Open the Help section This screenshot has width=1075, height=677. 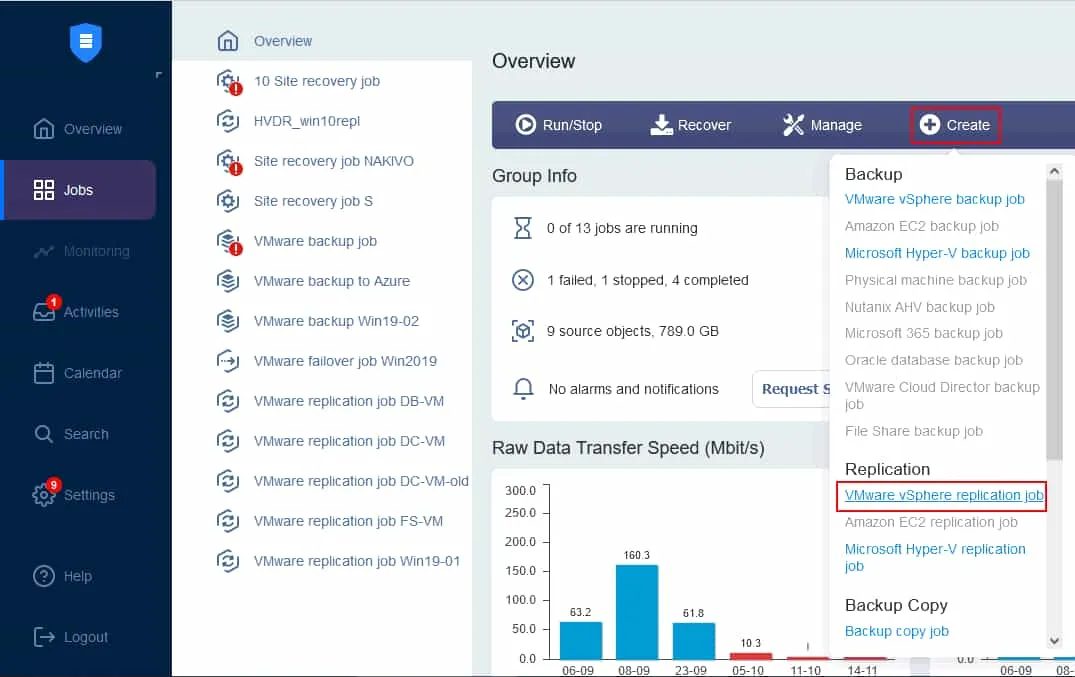[x=75, y=575]
